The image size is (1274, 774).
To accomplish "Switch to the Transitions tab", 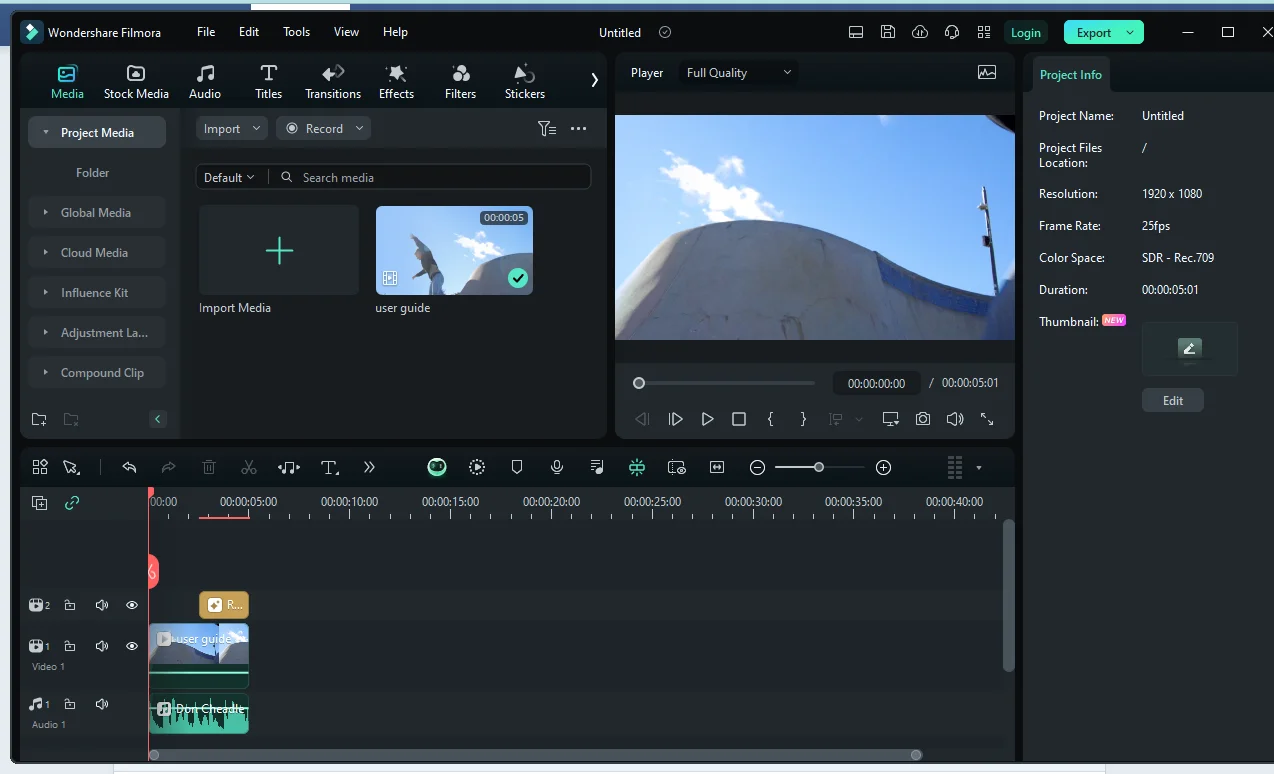I will (x=333, y=82).
